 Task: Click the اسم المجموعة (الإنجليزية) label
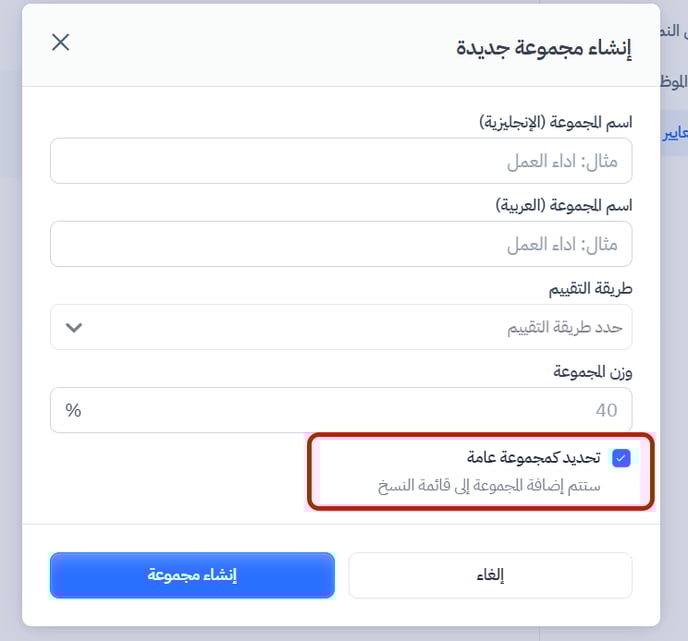click(x=555, y=122)
